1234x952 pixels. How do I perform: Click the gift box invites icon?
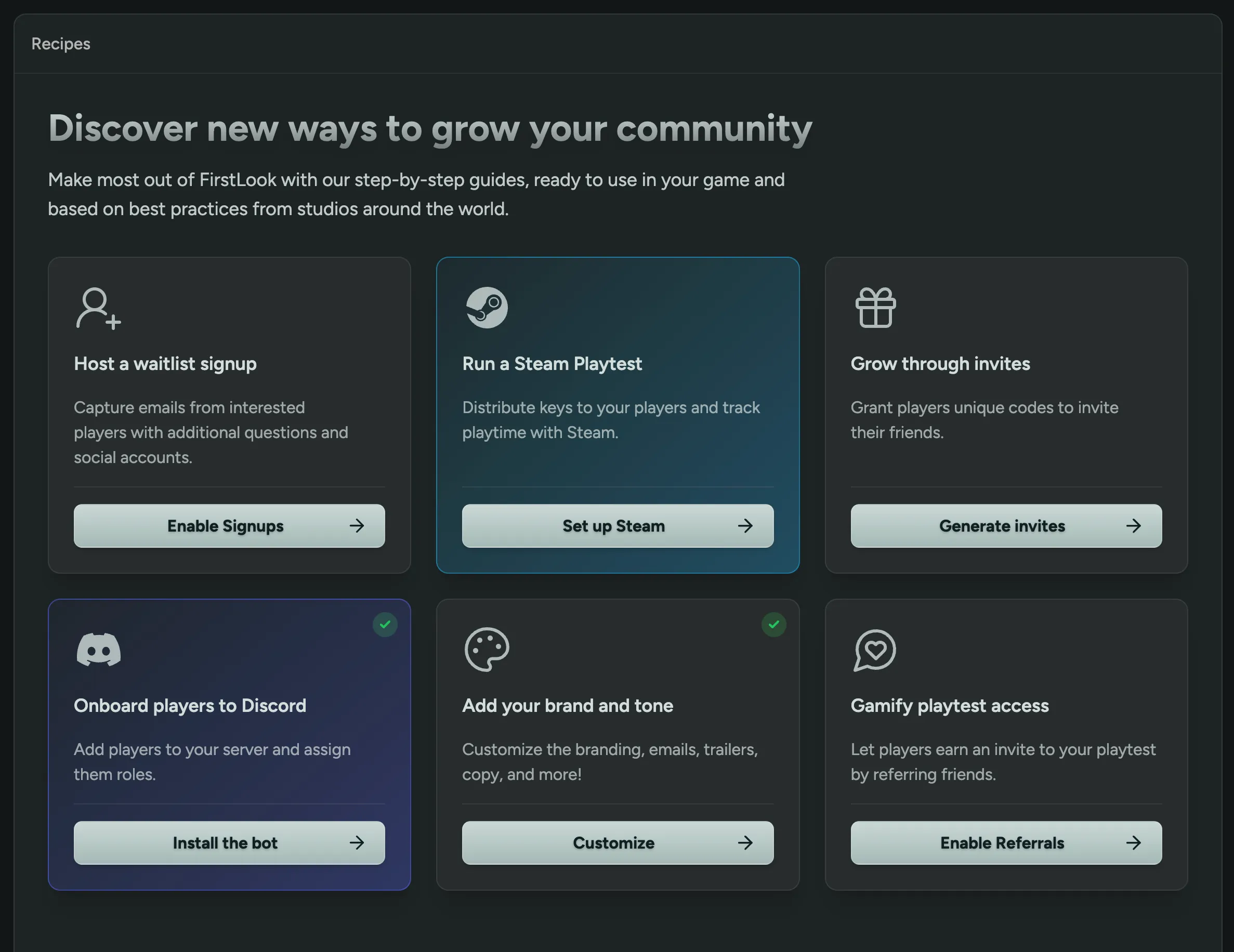(875, 308)
